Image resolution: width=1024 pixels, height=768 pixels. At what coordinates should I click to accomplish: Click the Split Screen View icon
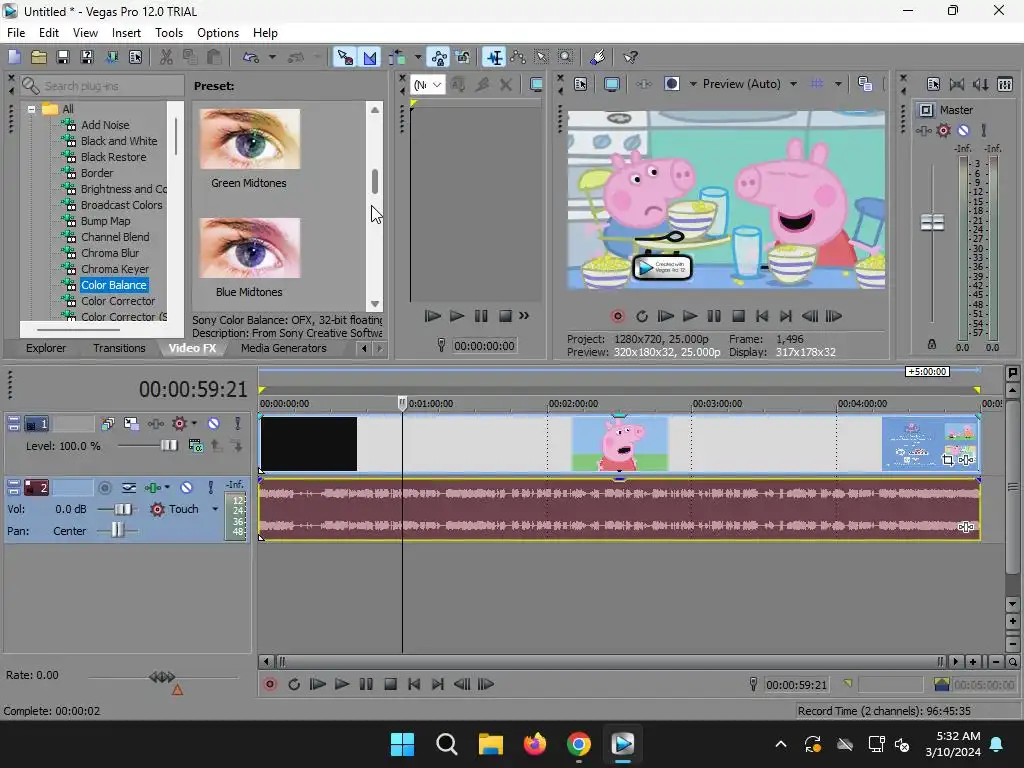671,84
